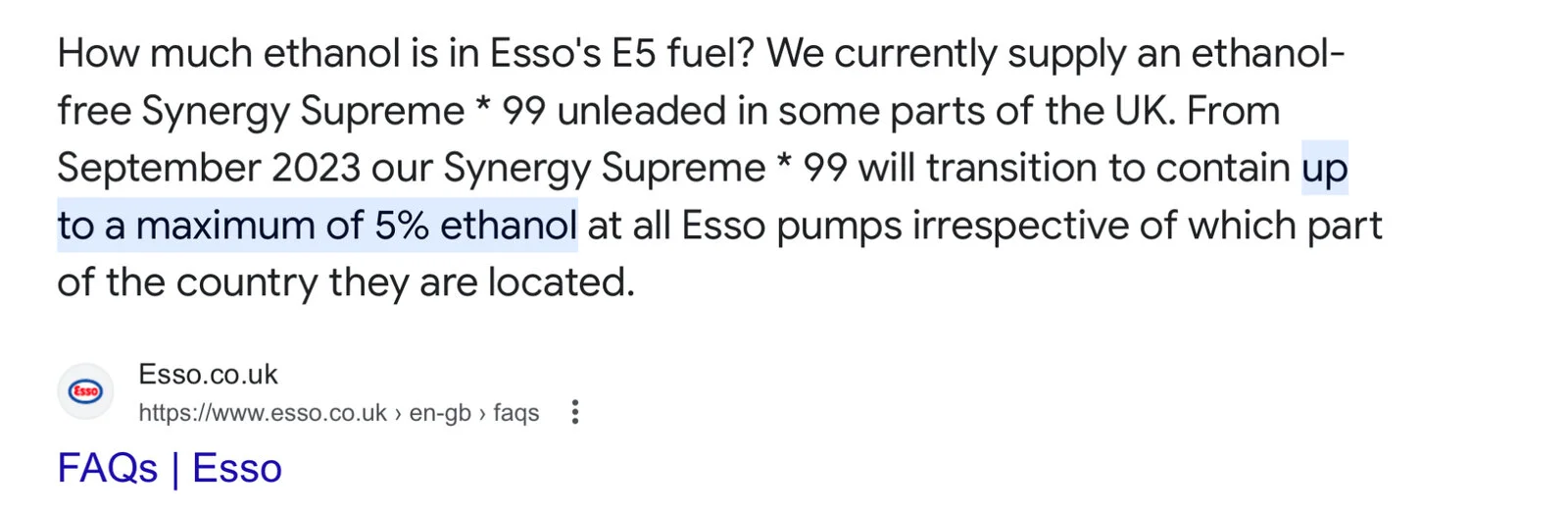Click the https://www.esso.co.uk URL text
The height and width of the screenshot is (512, 1568).
(x=263, y=413)
